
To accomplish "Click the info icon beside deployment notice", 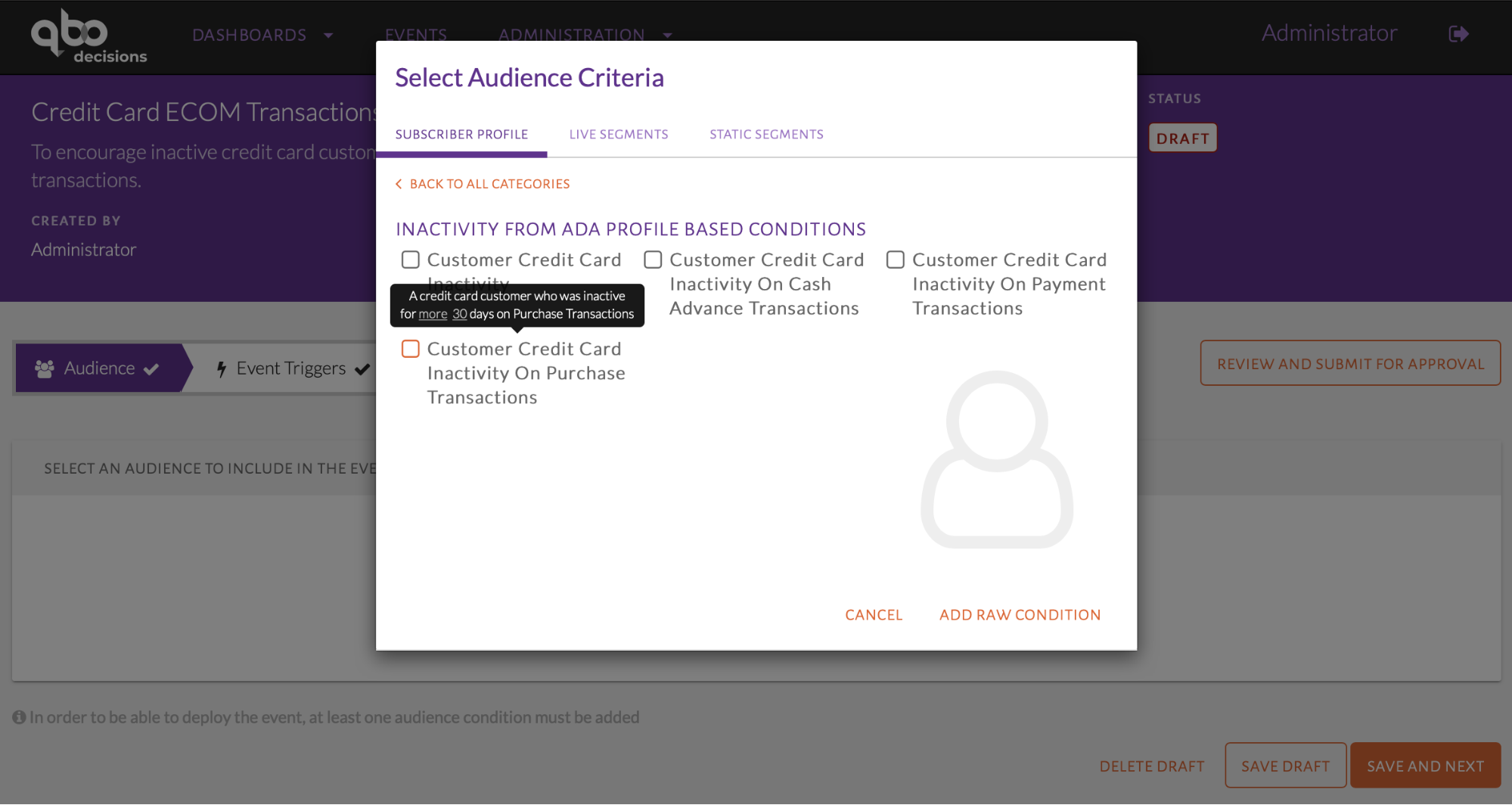I will tap(19, 717).
